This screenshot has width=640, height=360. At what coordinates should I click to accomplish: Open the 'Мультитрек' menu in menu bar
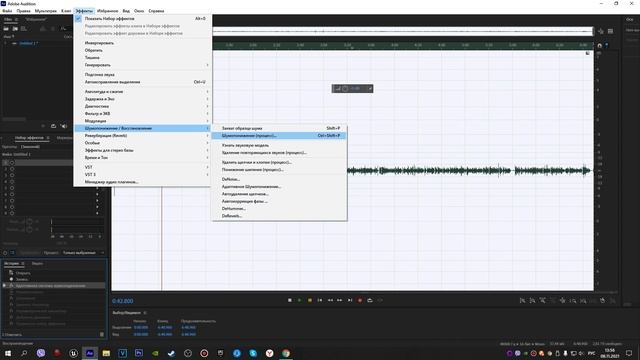pos(46,11)
